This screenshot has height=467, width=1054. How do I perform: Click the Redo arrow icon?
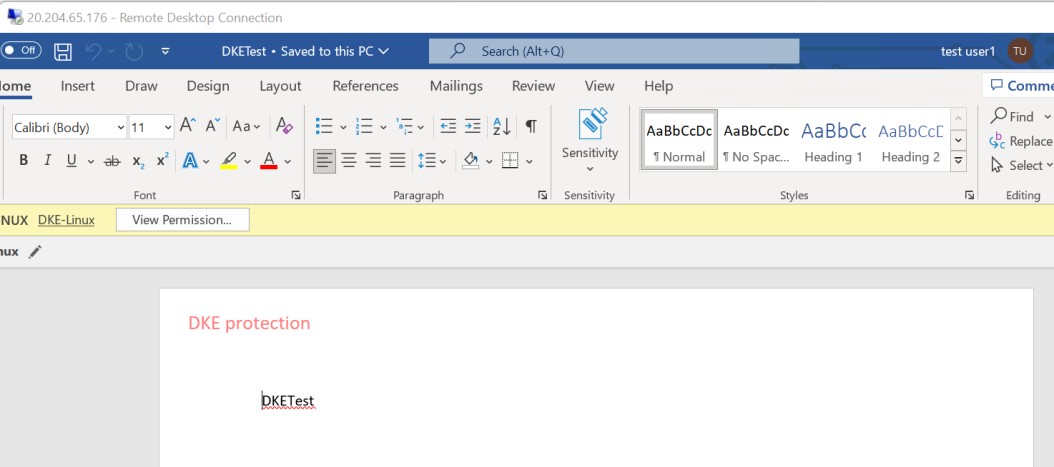click(134, 51)
